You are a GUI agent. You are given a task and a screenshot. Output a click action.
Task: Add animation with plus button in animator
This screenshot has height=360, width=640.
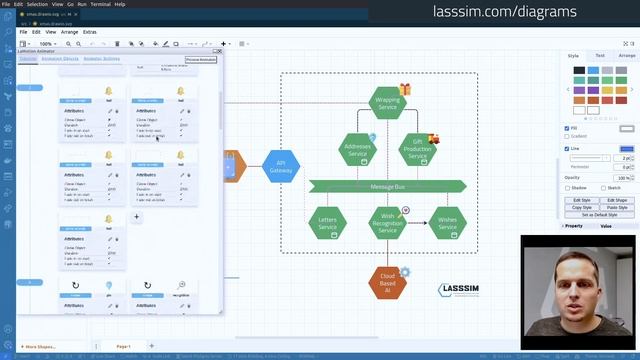point(137,217)
